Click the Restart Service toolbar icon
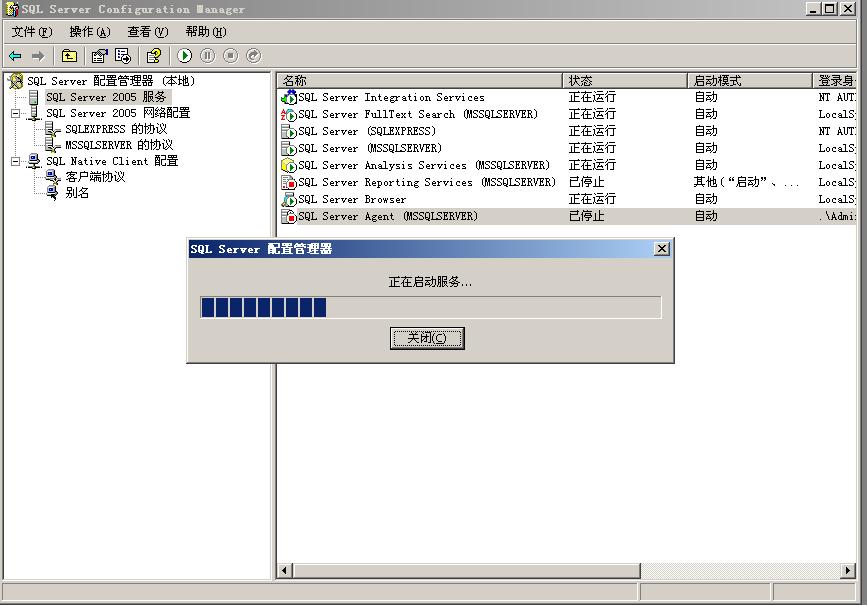The image size is (867, 605). 253,56
